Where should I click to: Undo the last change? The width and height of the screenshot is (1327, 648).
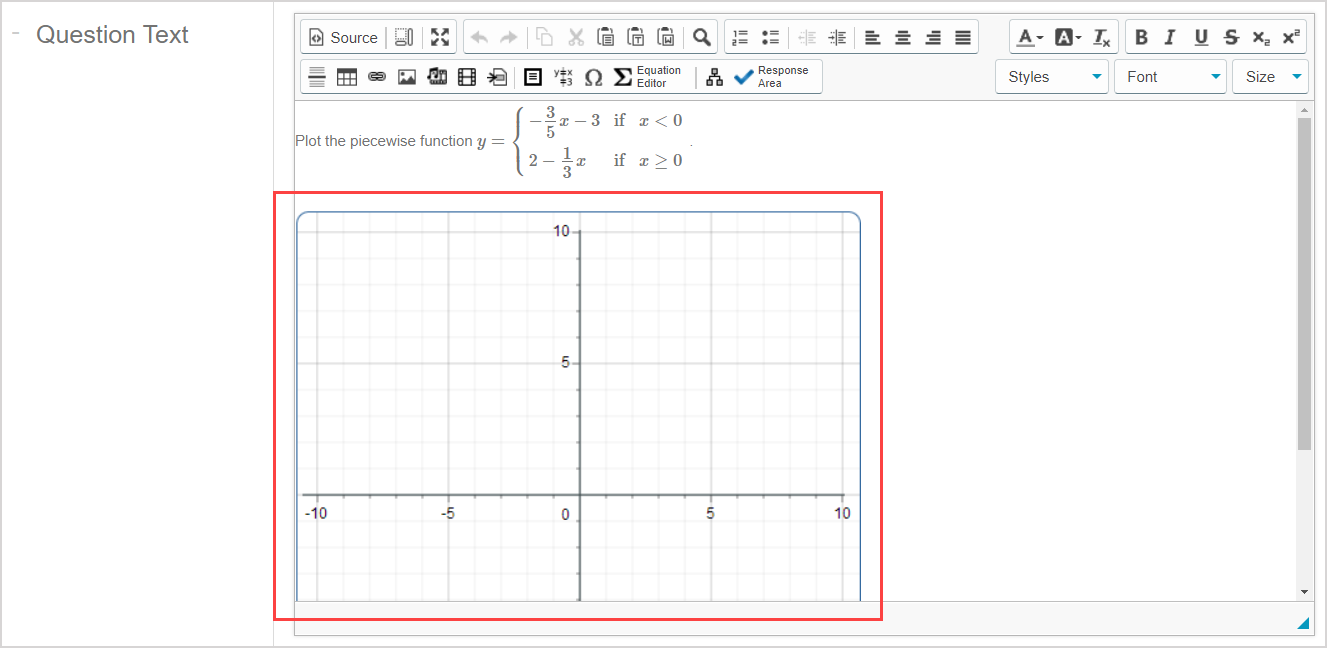click(x=479, y=37)
